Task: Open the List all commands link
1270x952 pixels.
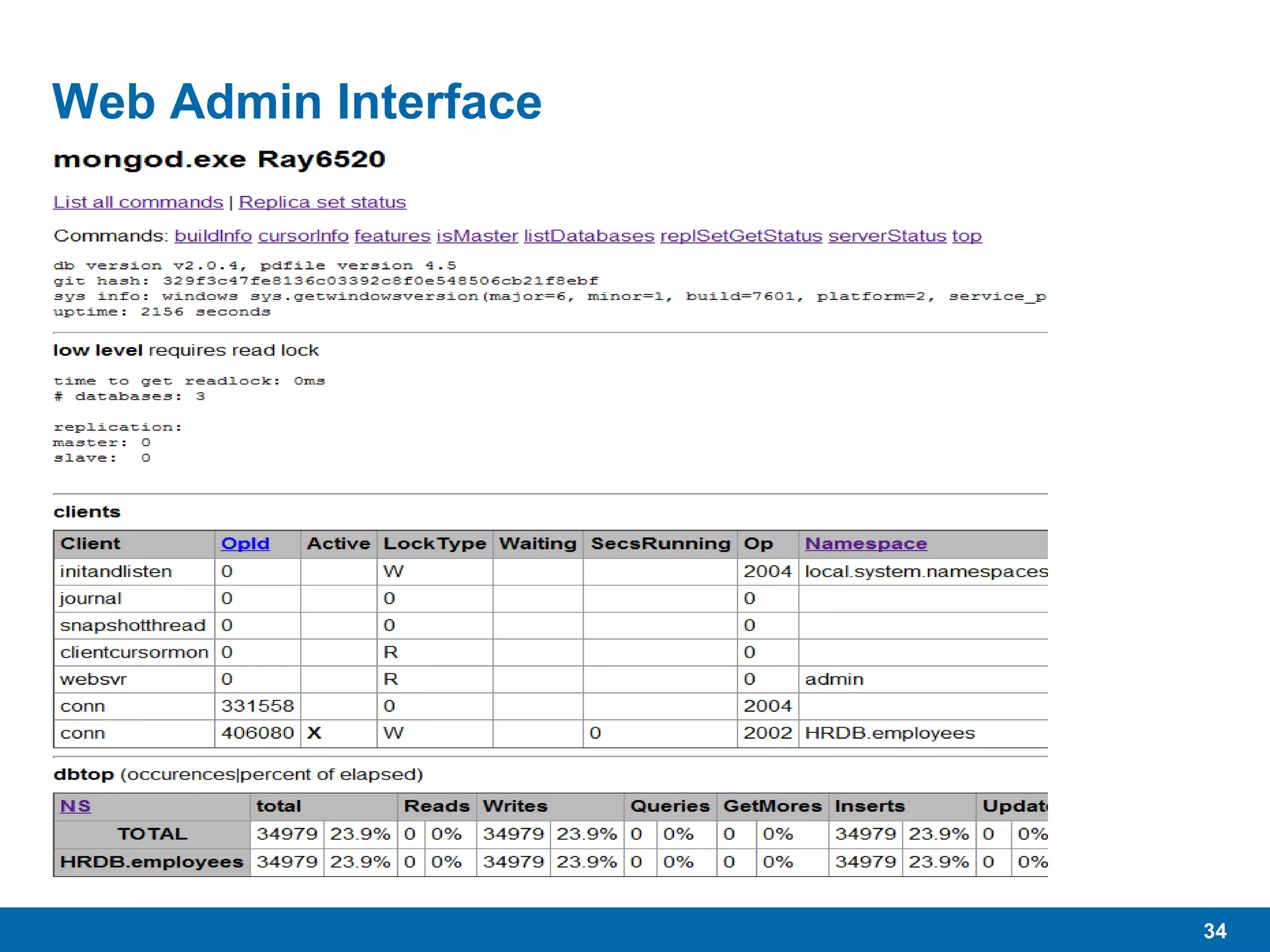Action: (x=138, y=202)
